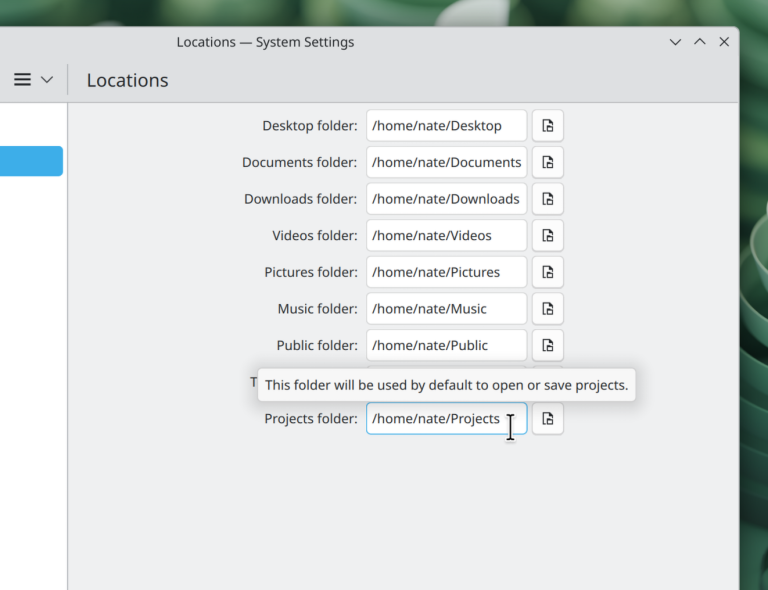Screen dimensions: 768x590
Task: Click the 'Desktop folder:' label
Action: click(x=310, y=126)
